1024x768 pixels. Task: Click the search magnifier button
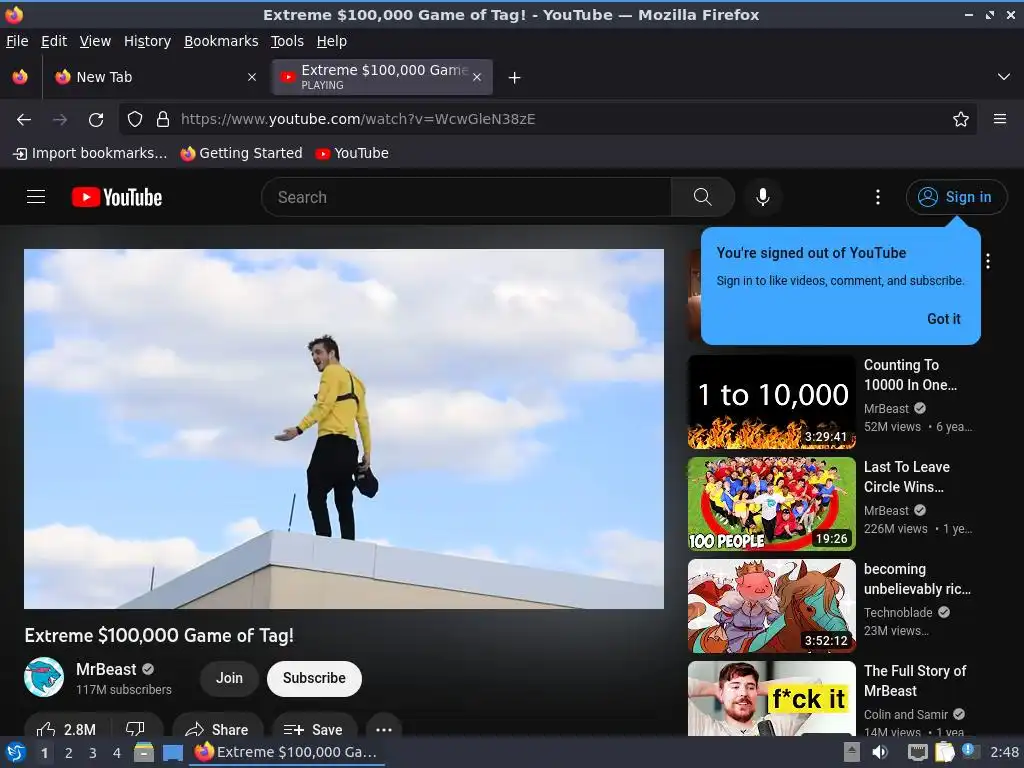[x=703, y=197]
